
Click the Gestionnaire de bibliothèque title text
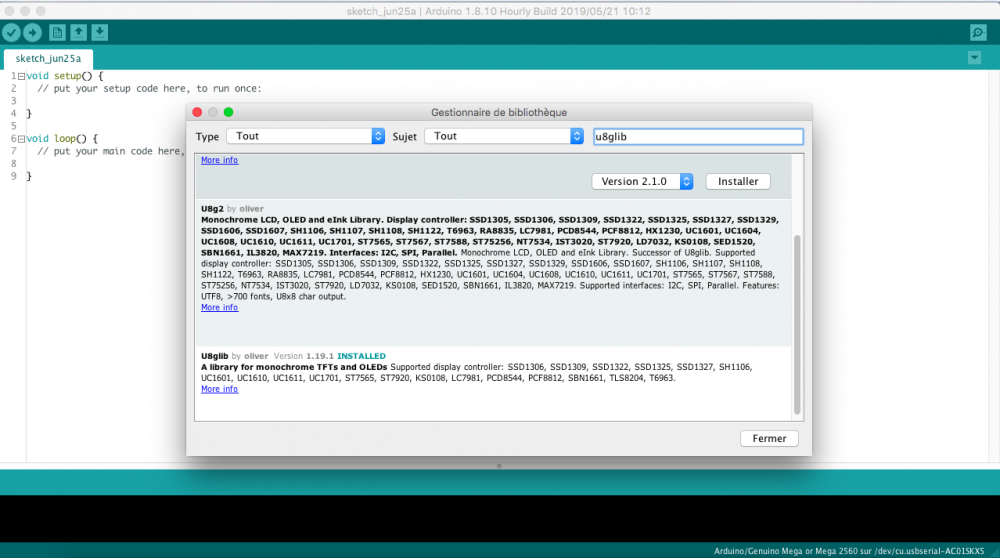pos(499,112)
